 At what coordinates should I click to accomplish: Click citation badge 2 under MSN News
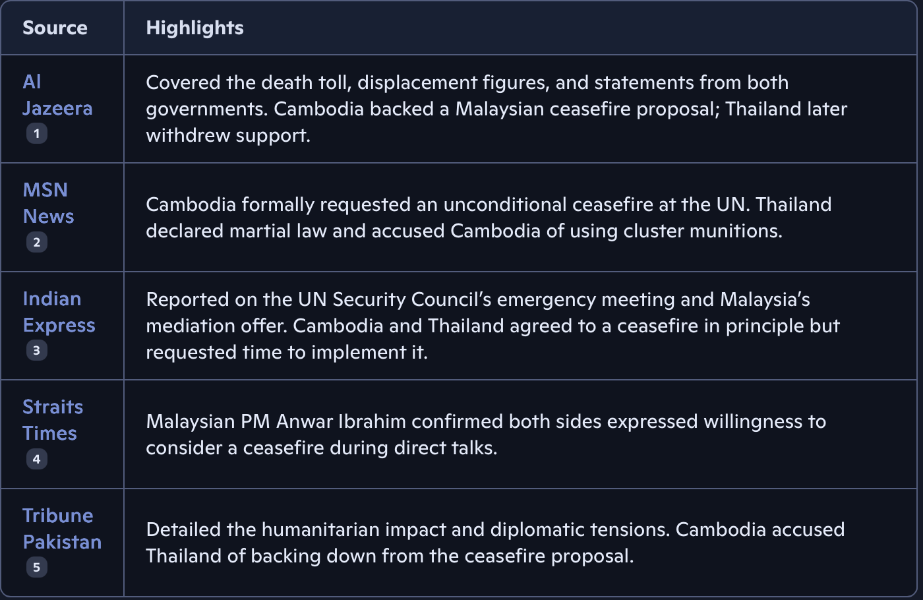(x=36, y=242)
